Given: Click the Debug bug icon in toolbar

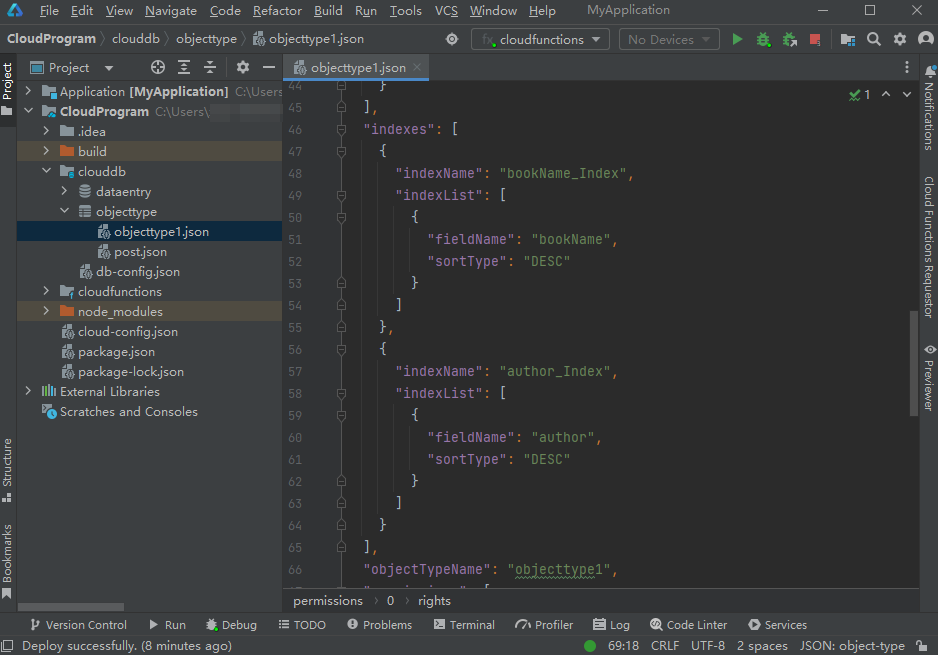Looking at the screenshot, I should (x=763, y=39).
